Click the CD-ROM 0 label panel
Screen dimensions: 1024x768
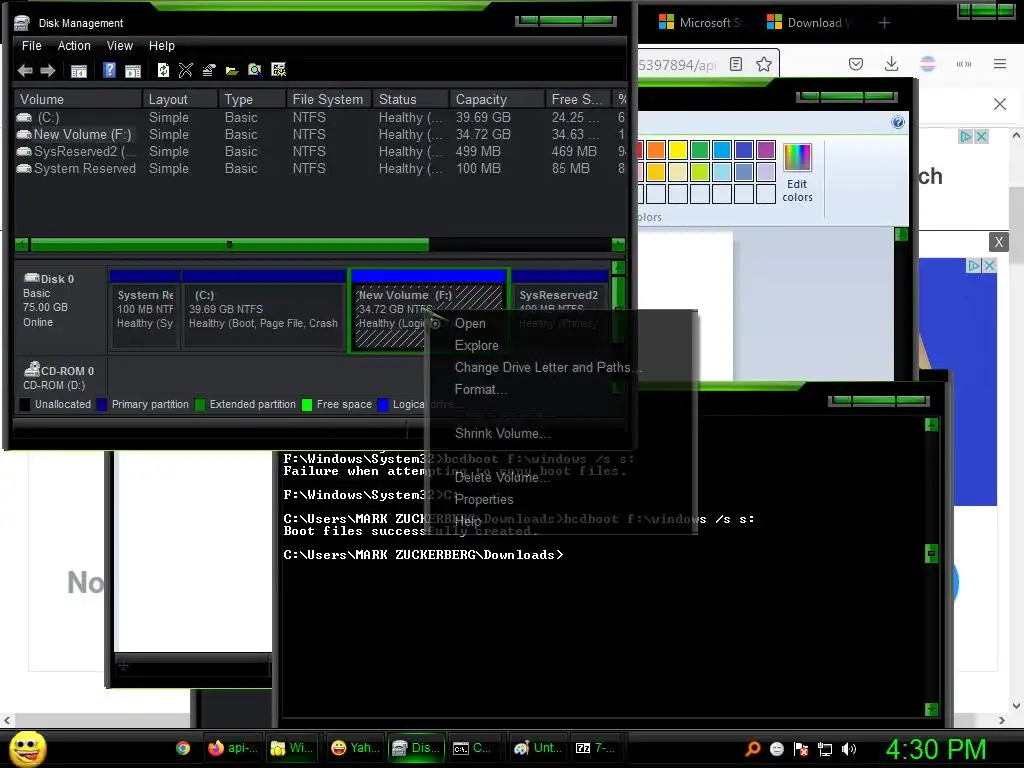point(61,377)
